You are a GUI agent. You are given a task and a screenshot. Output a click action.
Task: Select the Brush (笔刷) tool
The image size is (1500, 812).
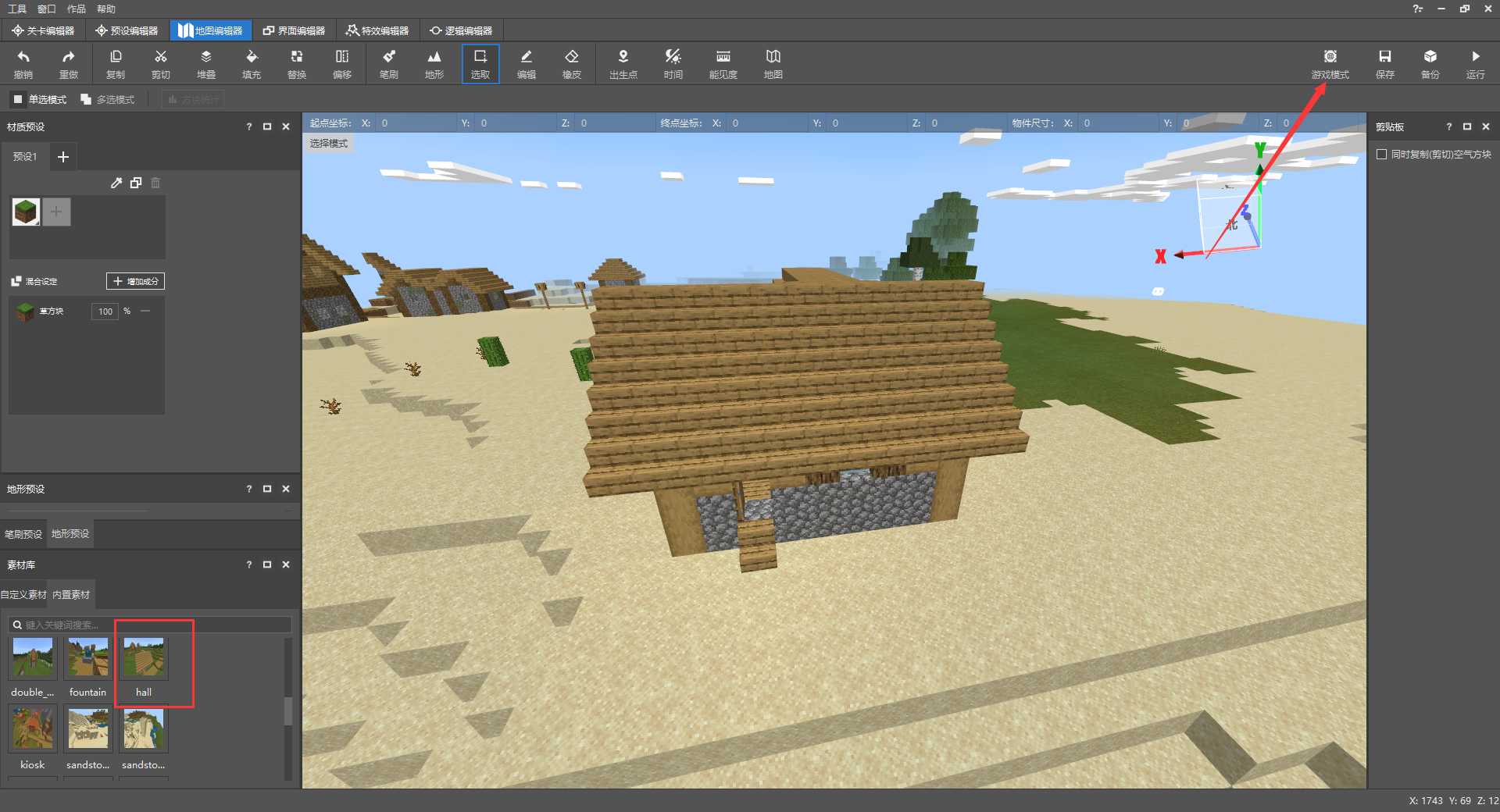[x=389, y=63]
